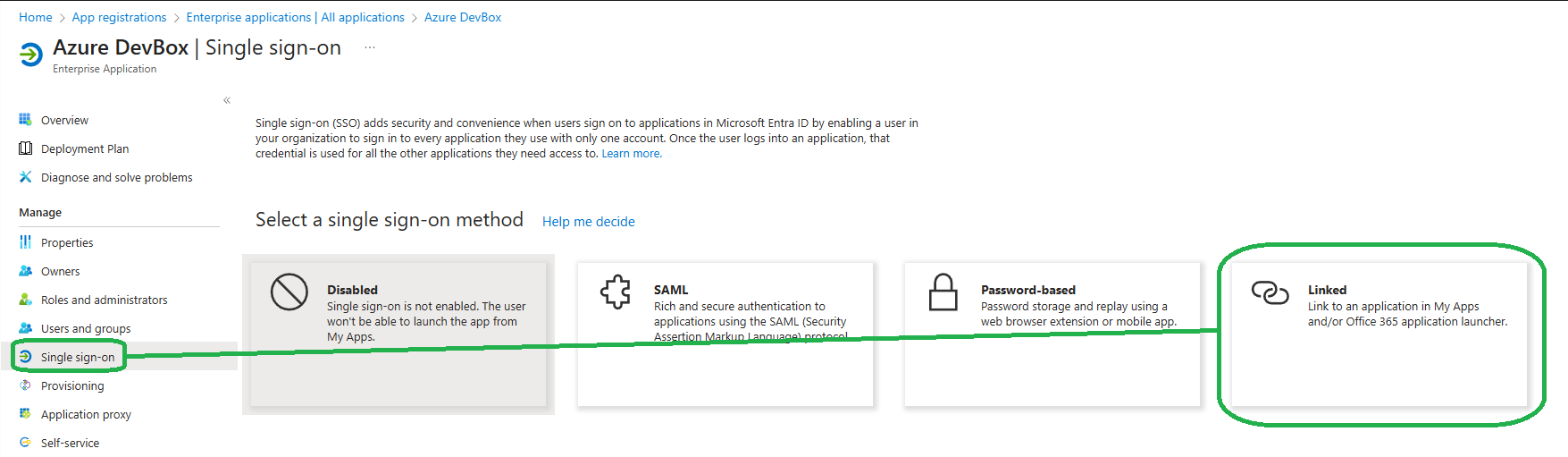Follow the Learn more link
This screenshot has height=457, width=1568.
[x=632, y=154]
